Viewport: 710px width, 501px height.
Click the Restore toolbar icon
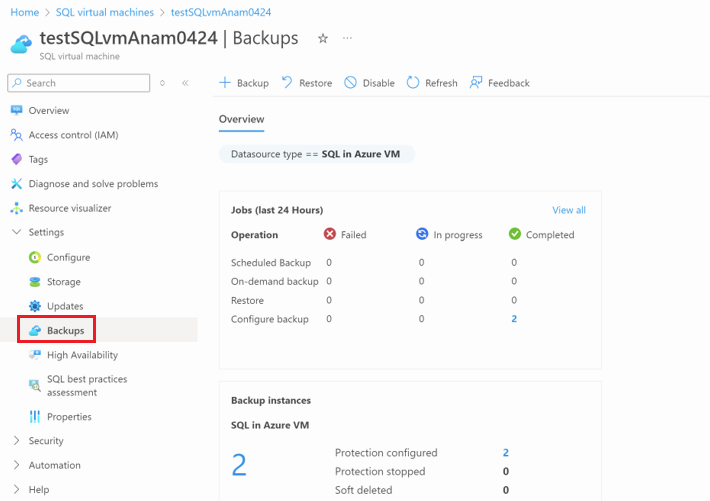pyautogui.click(x=288, y=83)
